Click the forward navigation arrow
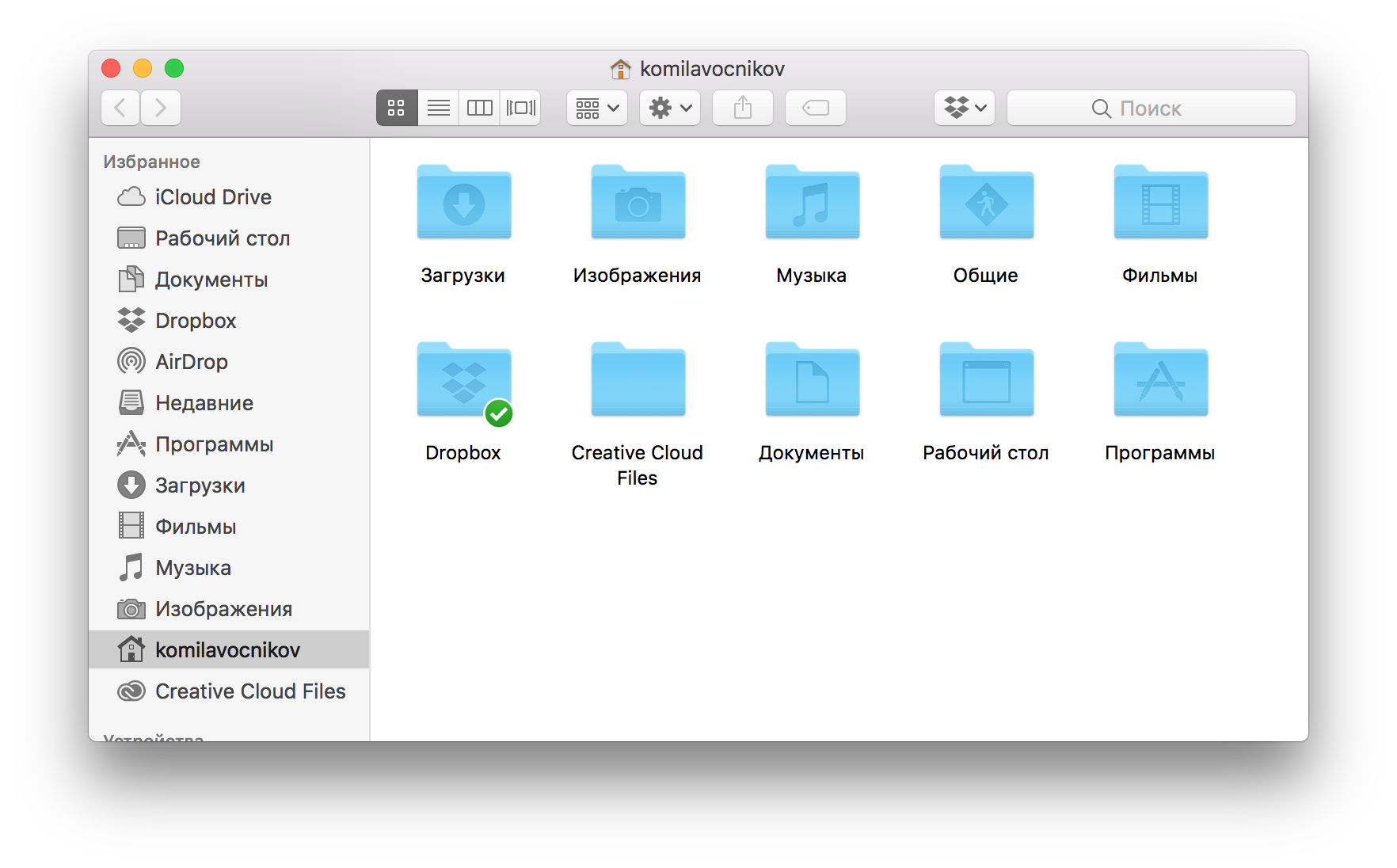 tap(161, 108)
